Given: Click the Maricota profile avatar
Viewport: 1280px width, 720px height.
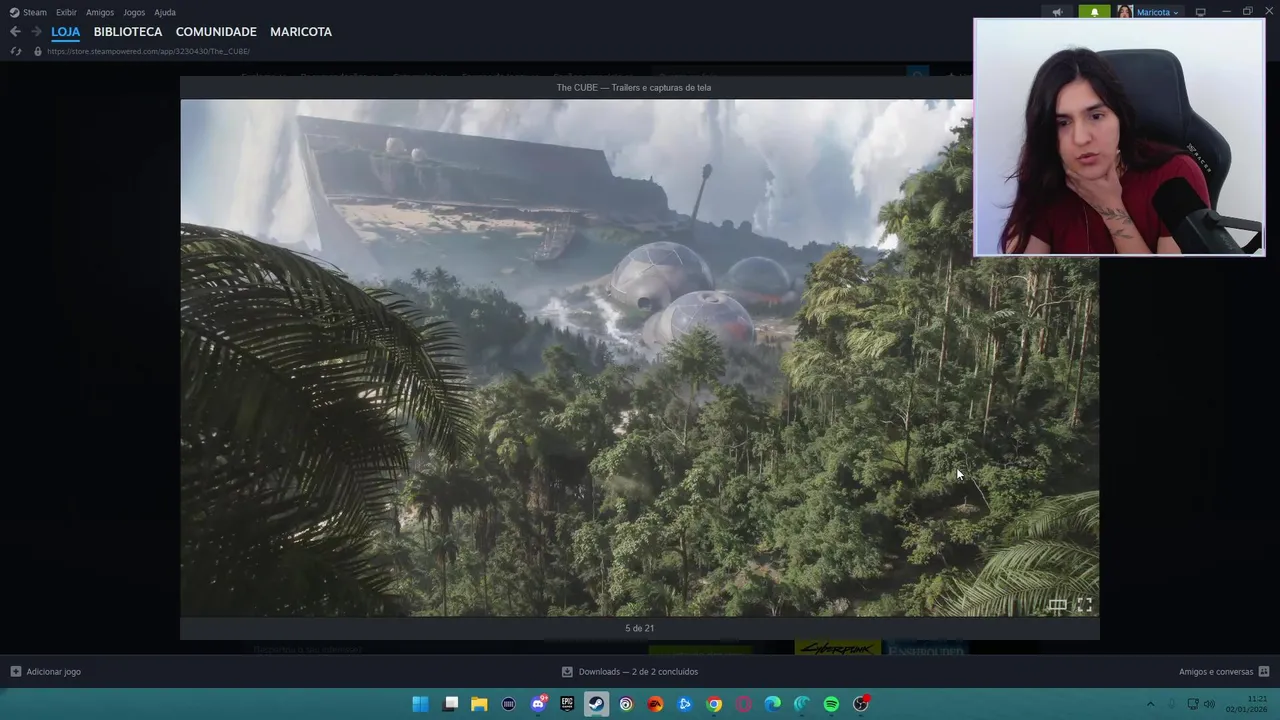Looking at the screenshot, I should click(1125, 12).
